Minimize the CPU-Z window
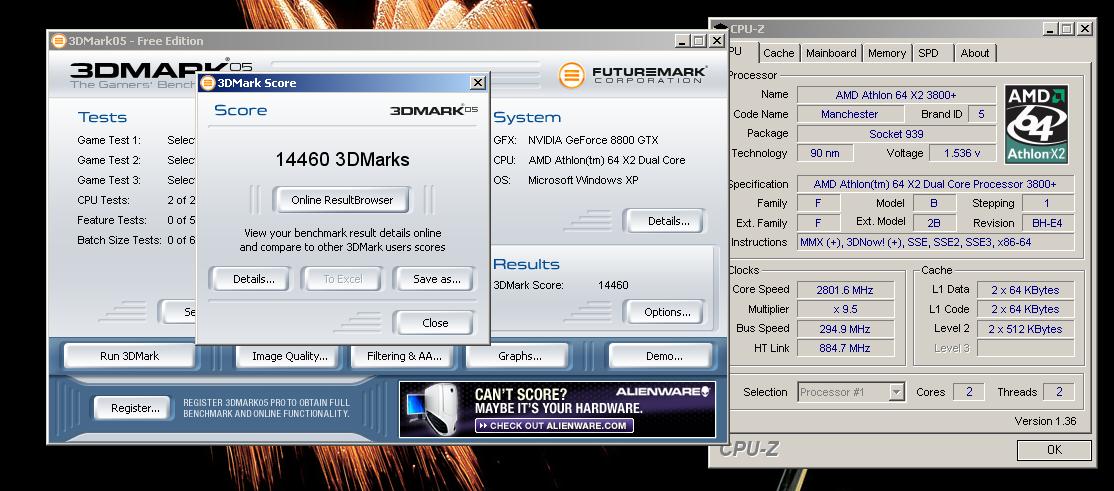Image resolution: width=1114 pixels, height=491 pixels. coord(1050,28)
